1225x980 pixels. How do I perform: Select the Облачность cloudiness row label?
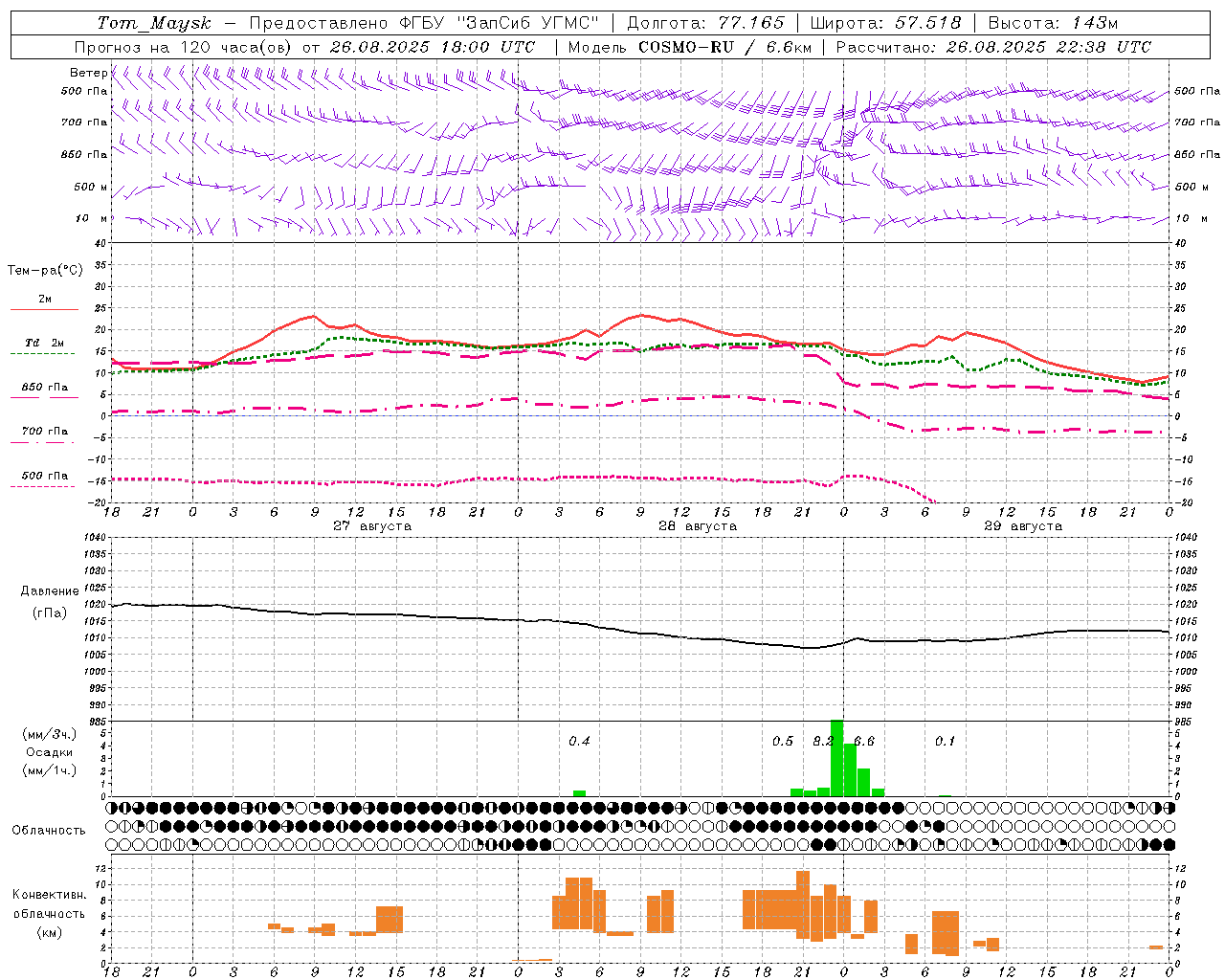tap(49, 831)
